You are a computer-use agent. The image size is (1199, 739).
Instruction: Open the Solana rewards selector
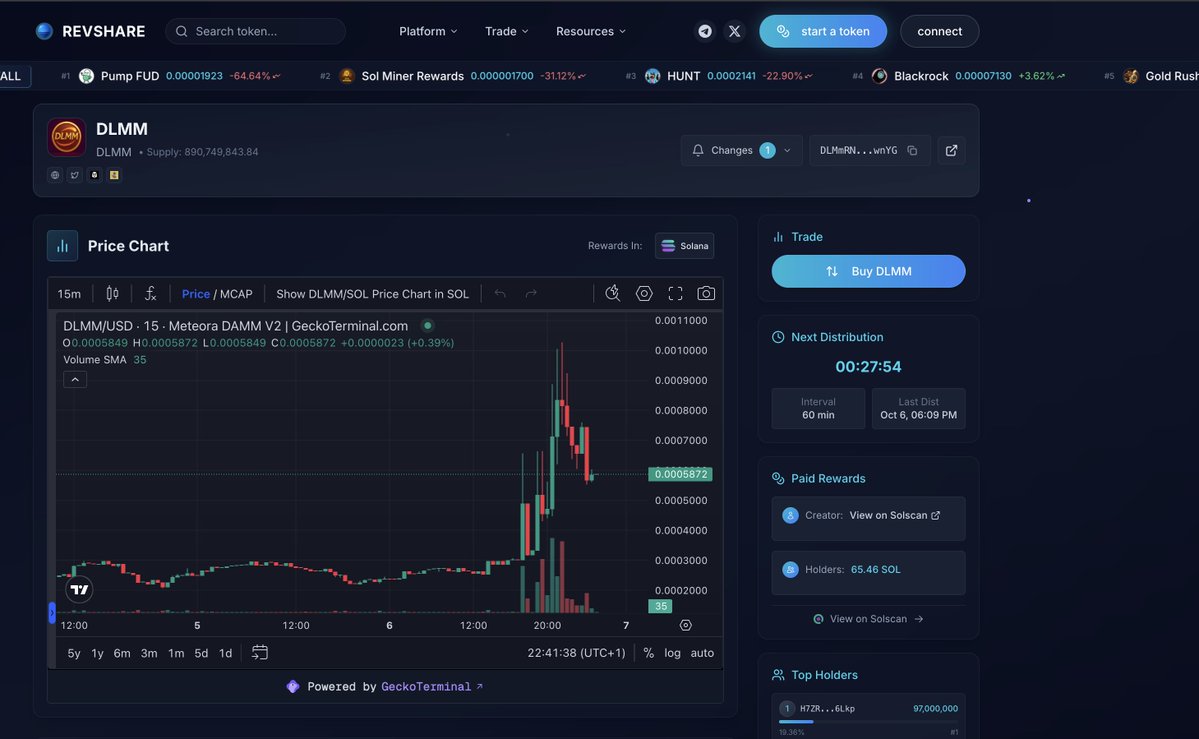(x=684, y=246)
